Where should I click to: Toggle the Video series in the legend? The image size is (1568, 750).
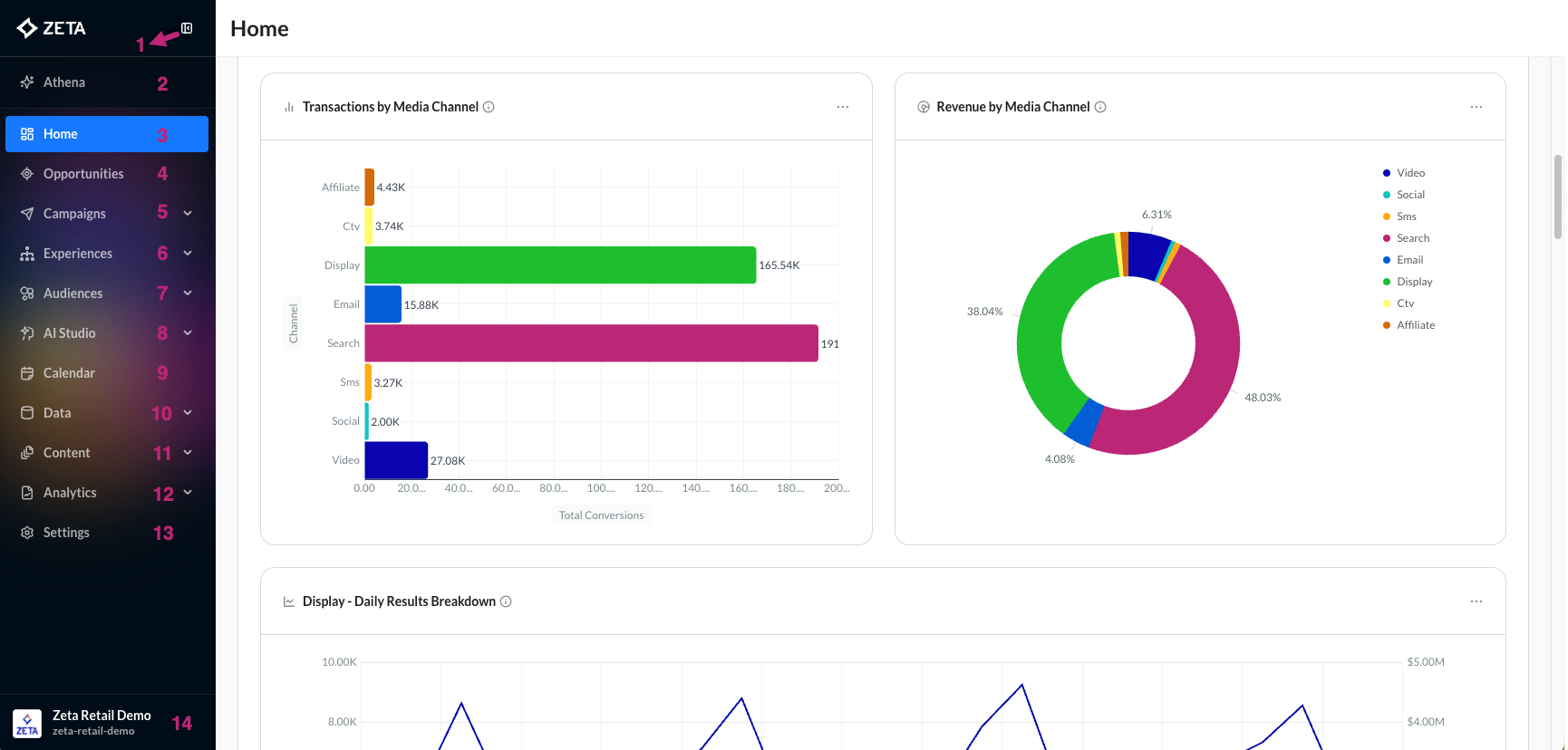[1409, 173]
